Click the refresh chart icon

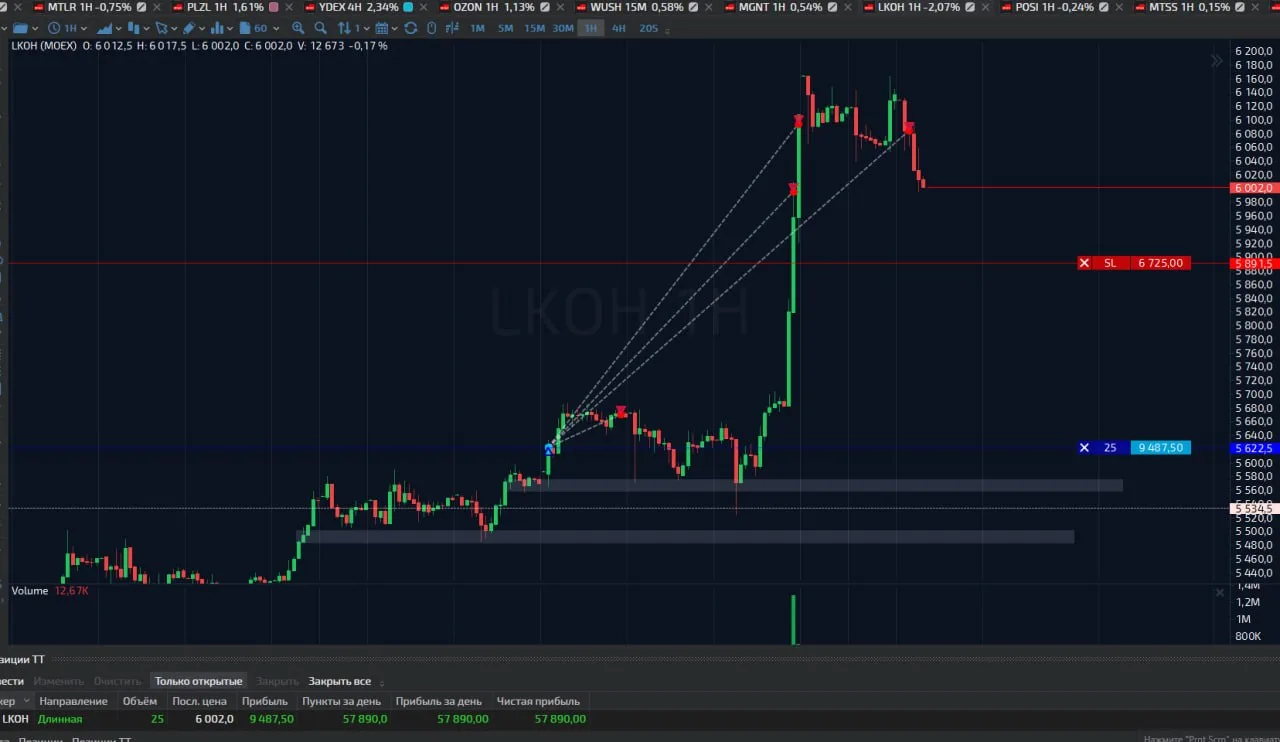(411, 28)
